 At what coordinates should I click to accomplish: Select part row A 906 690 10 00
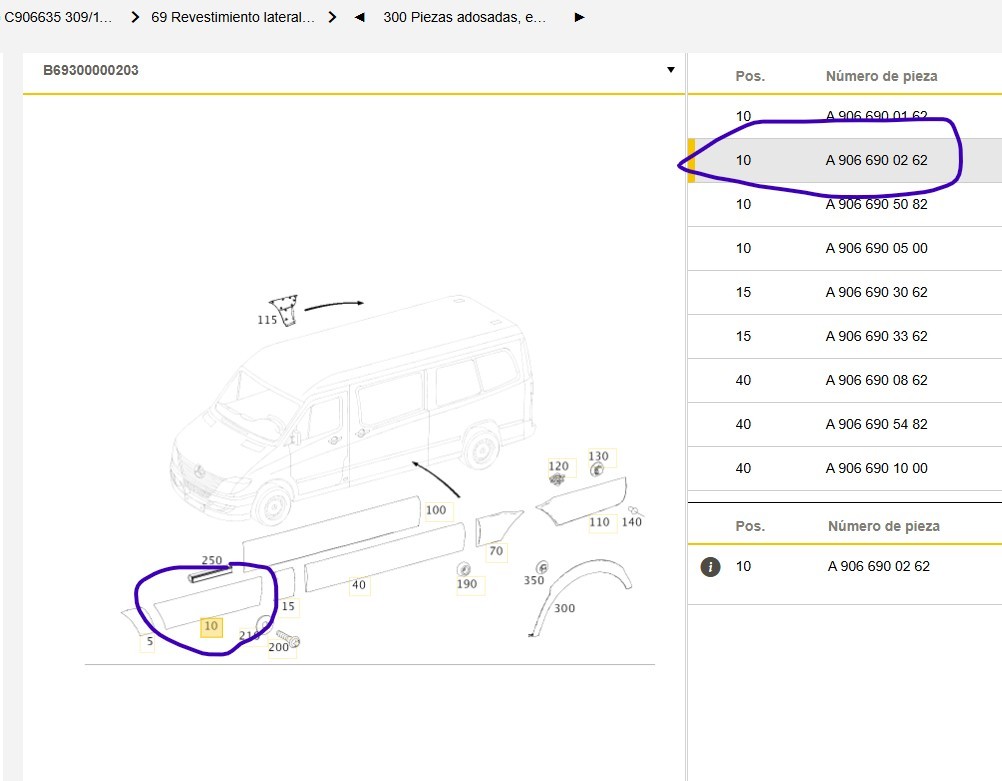click(876, 468)
